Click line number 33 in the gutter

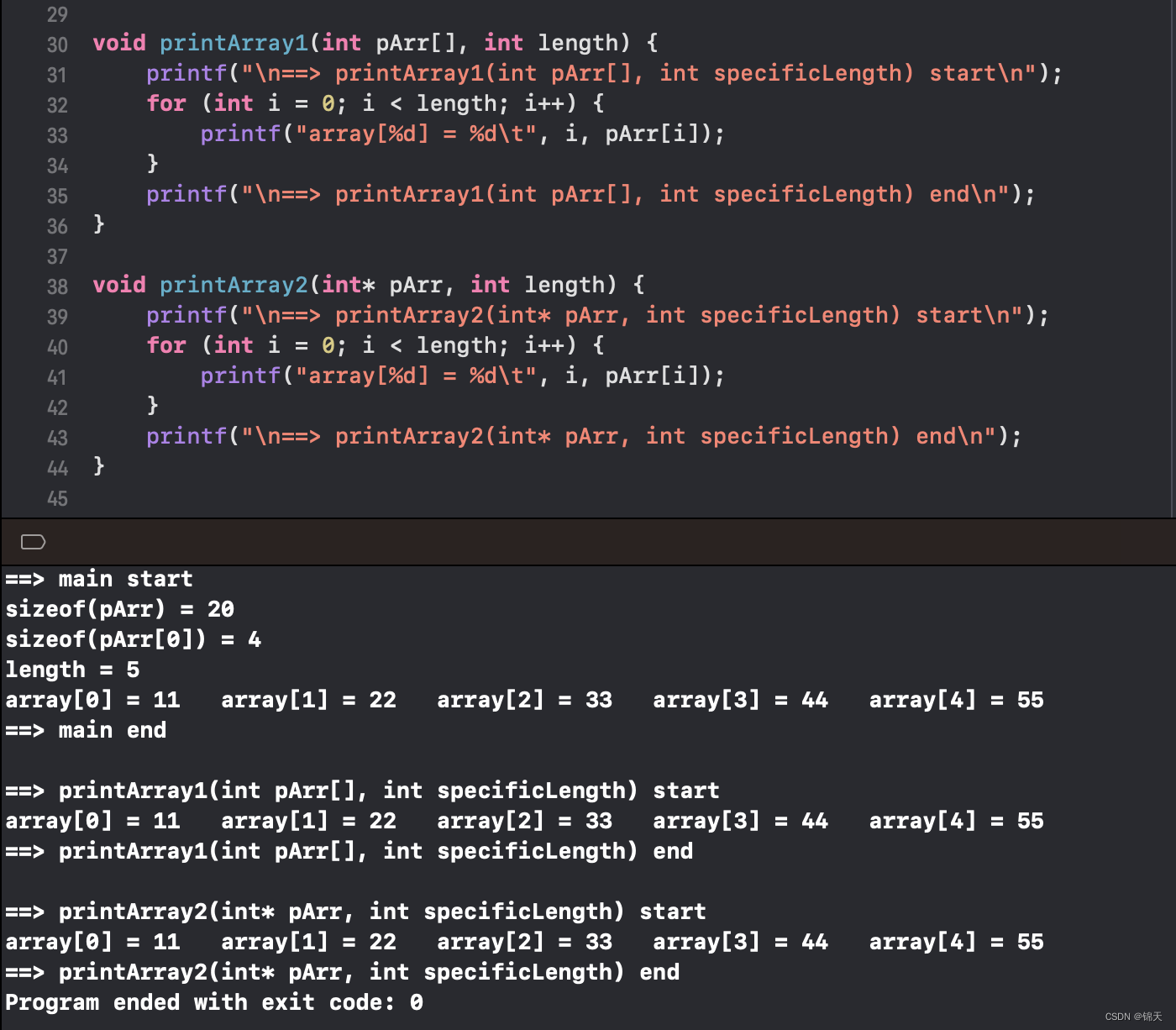pos(57,135)
